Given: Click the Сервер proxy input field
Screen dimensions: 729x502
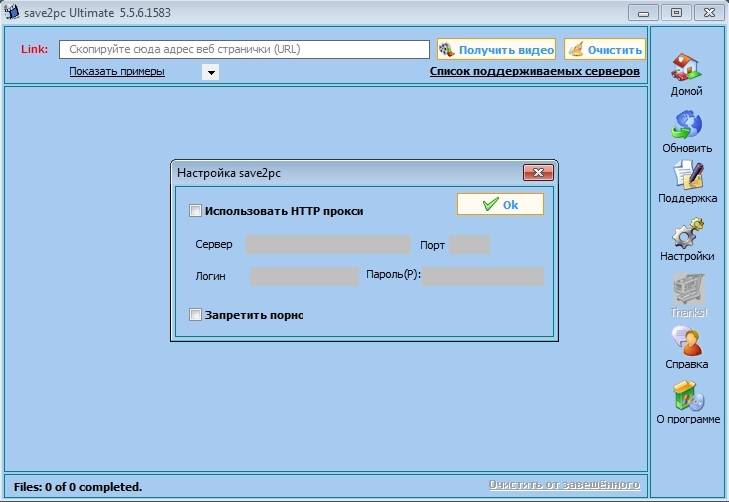Looking at the screenshot, I should 328,244.
